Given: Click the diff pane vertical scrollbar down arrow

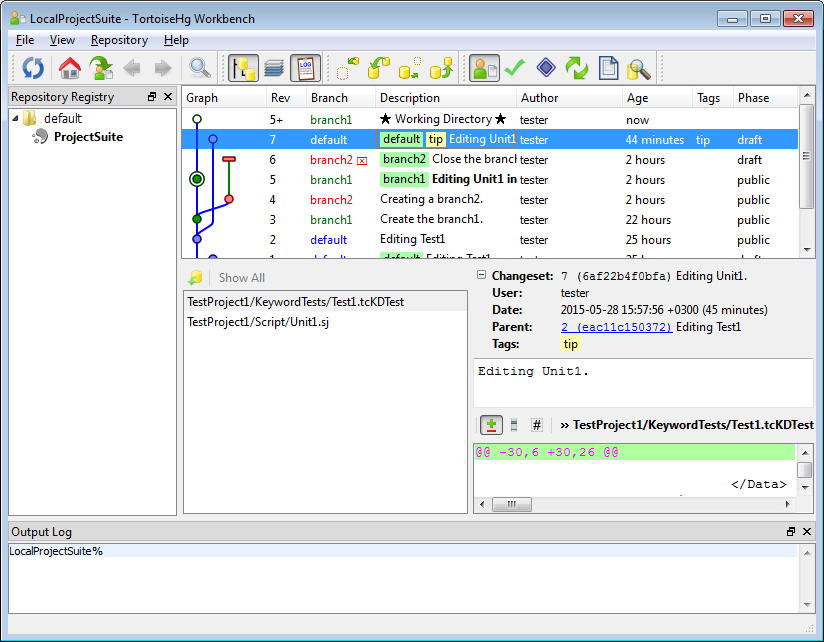Looking at the screenshot, I should coord(805,488).
